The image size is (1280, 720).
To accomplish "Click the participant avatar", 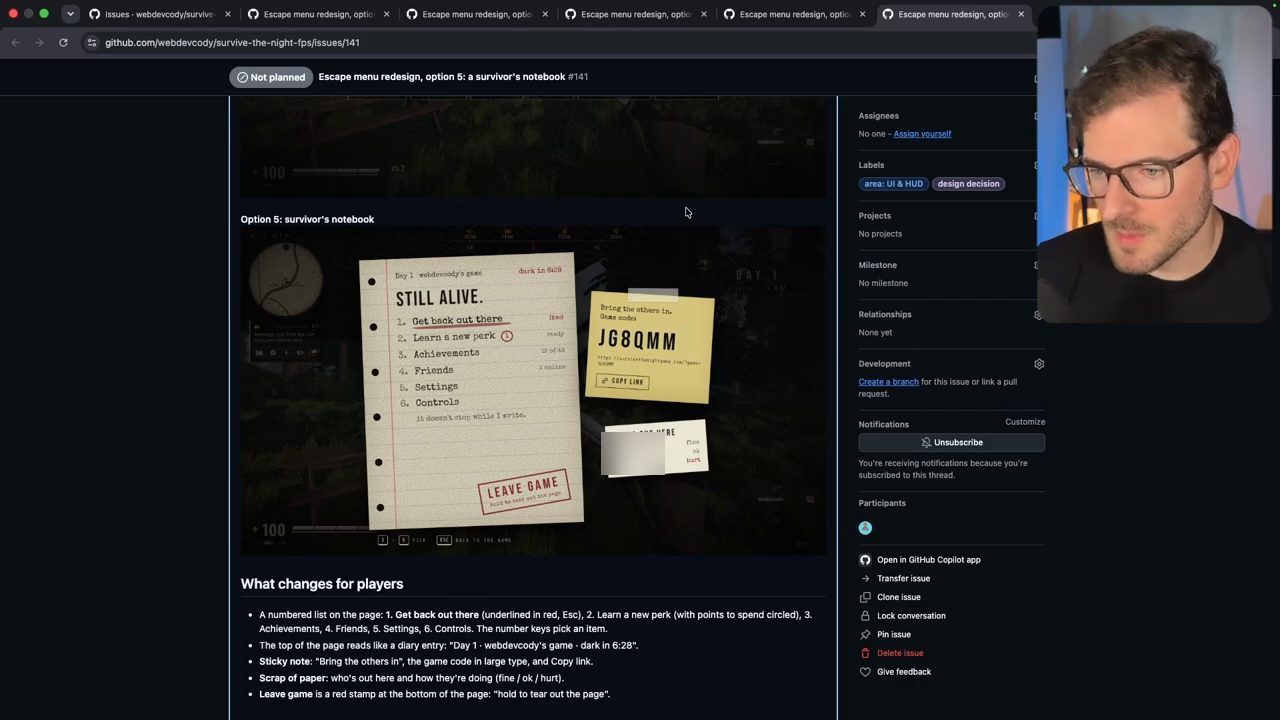I will coord(865,528).
